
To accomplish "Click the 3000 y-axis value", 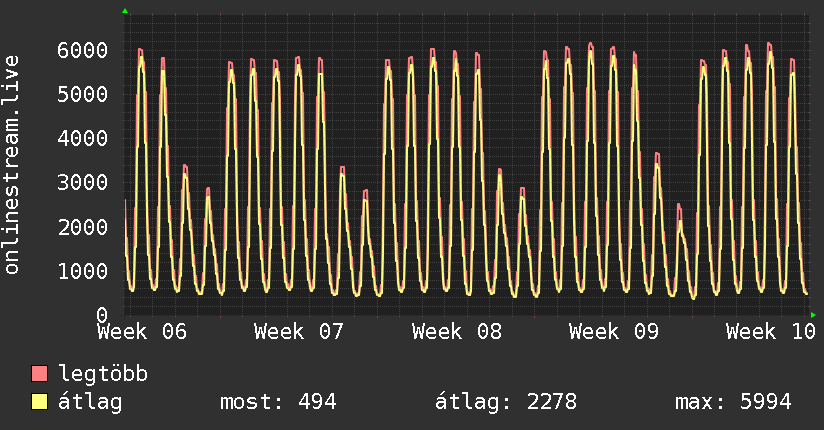I will [x=83, y=183].
